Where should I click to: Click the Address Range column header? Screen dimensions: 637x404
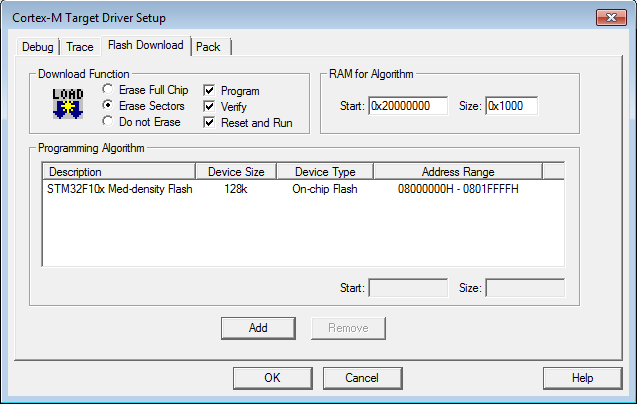pyautogui.click(x=458, y=172)
